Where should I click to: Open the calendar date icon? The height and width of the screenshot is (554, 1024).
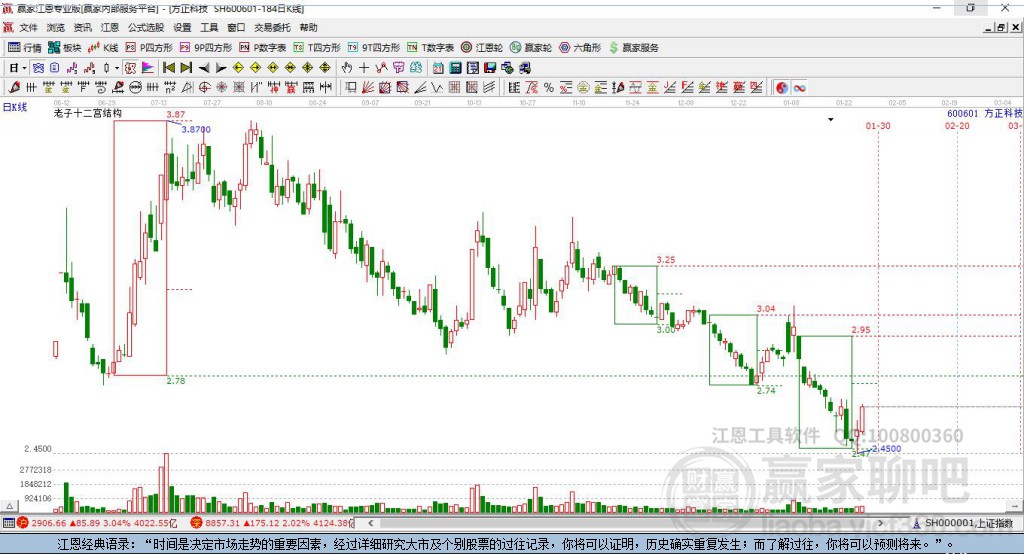tap(438, 68)
